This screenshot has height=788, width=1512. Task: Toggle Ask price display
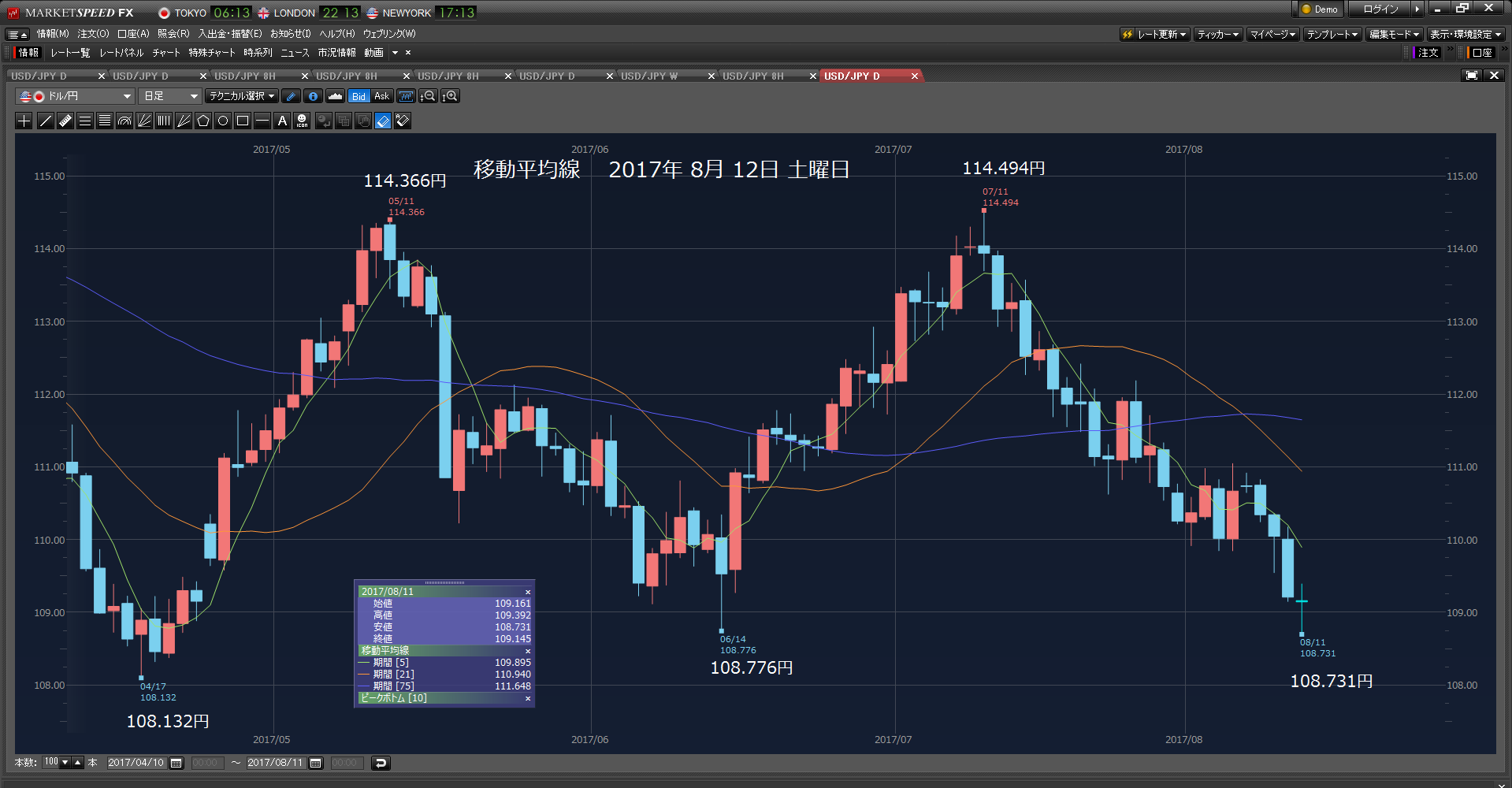(382, 96)
